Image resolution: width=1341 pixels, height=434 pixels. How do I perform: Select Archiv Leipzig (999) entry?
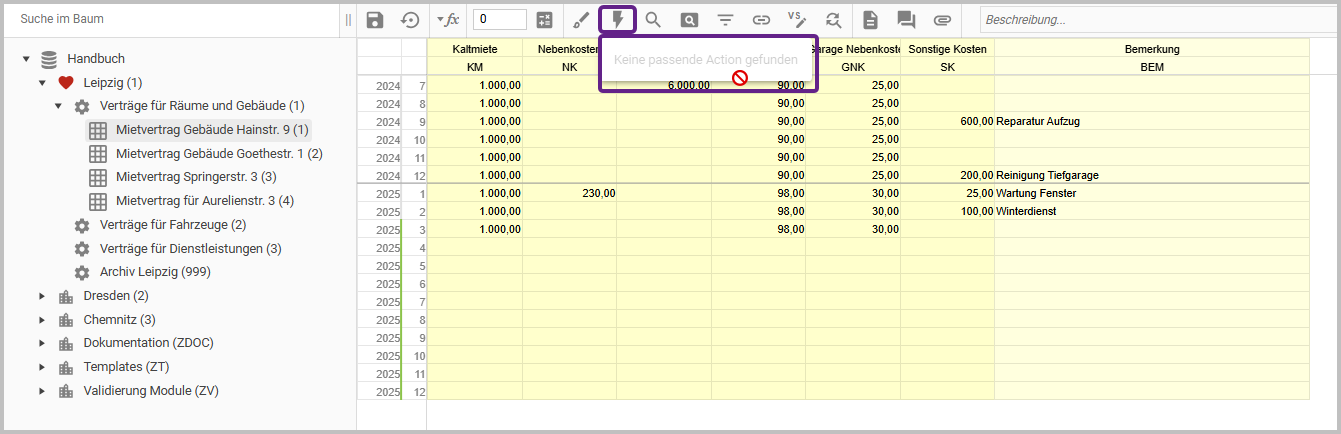[x=154, y=272]
